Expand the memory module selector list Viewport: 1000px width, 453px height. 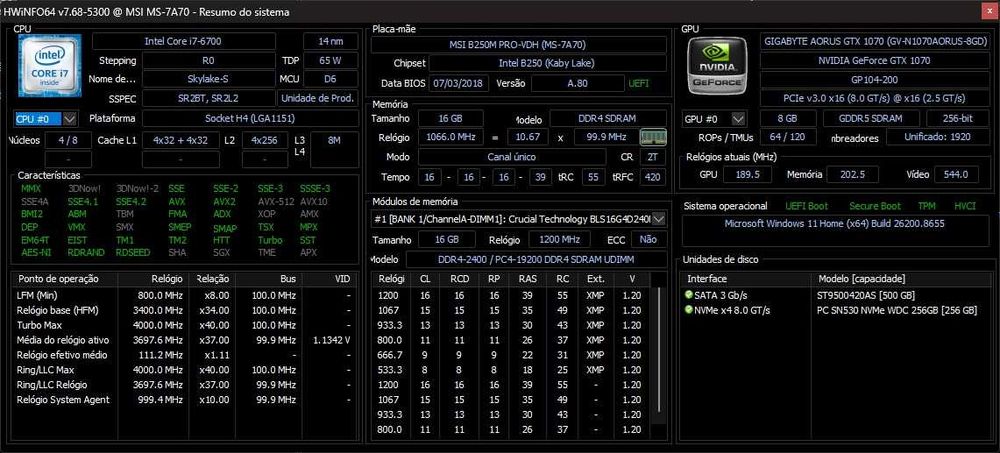(x=659, y=219)
